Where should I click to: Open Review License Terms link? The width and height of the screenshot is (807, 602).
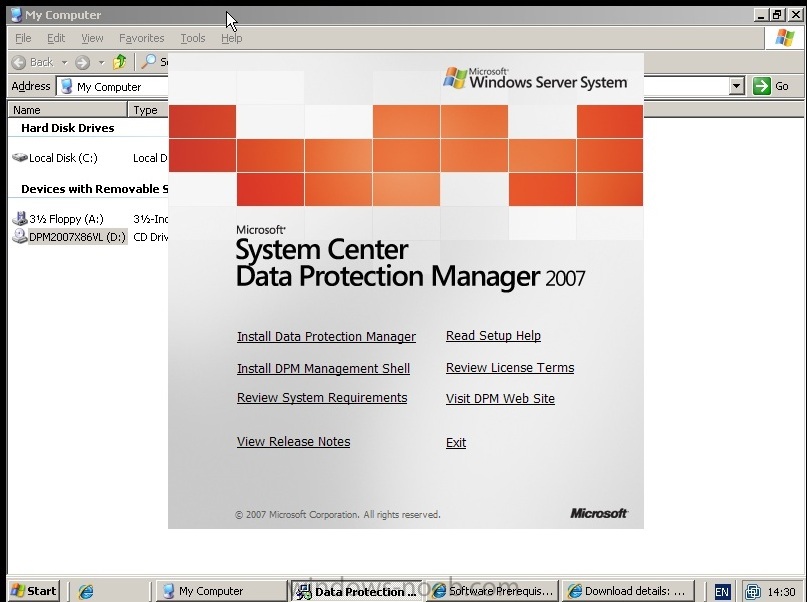pos(510,367)
